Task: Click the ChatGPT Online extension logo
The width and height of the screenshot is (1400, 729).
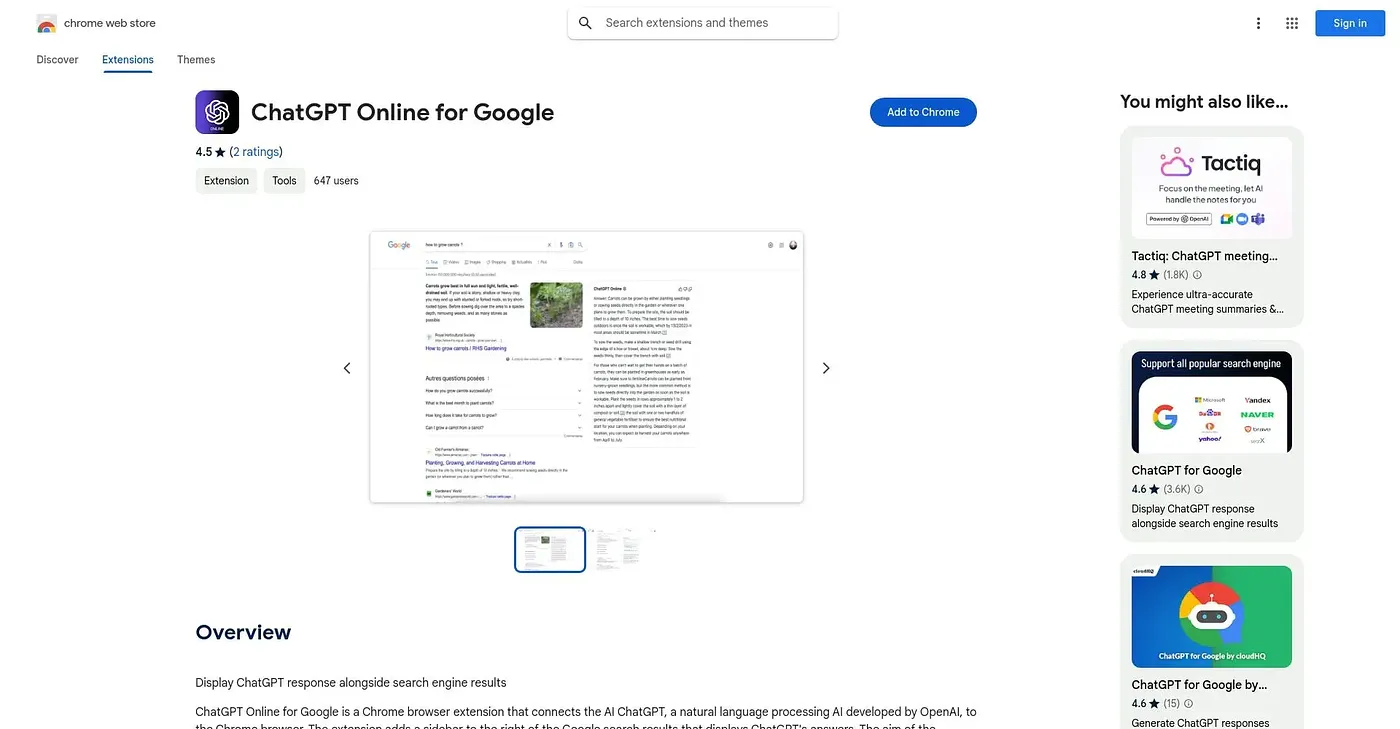Action: click(217, 112)
